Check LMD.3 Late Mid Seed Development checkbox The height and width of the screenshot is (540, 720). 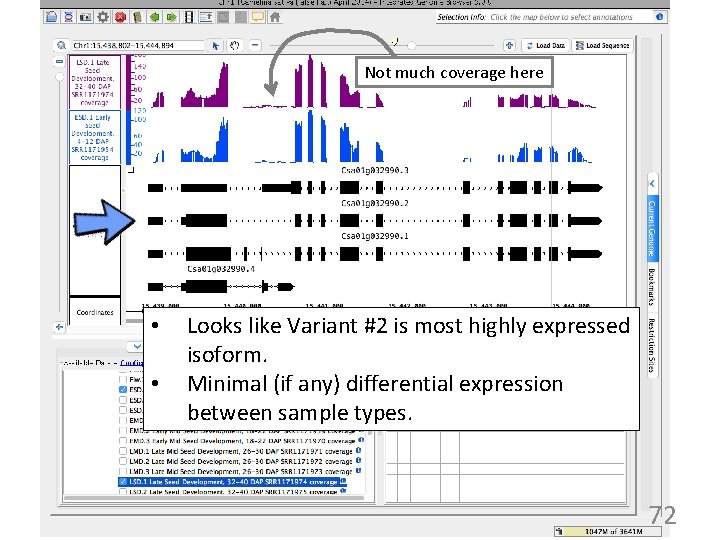[x=123, y=471]
